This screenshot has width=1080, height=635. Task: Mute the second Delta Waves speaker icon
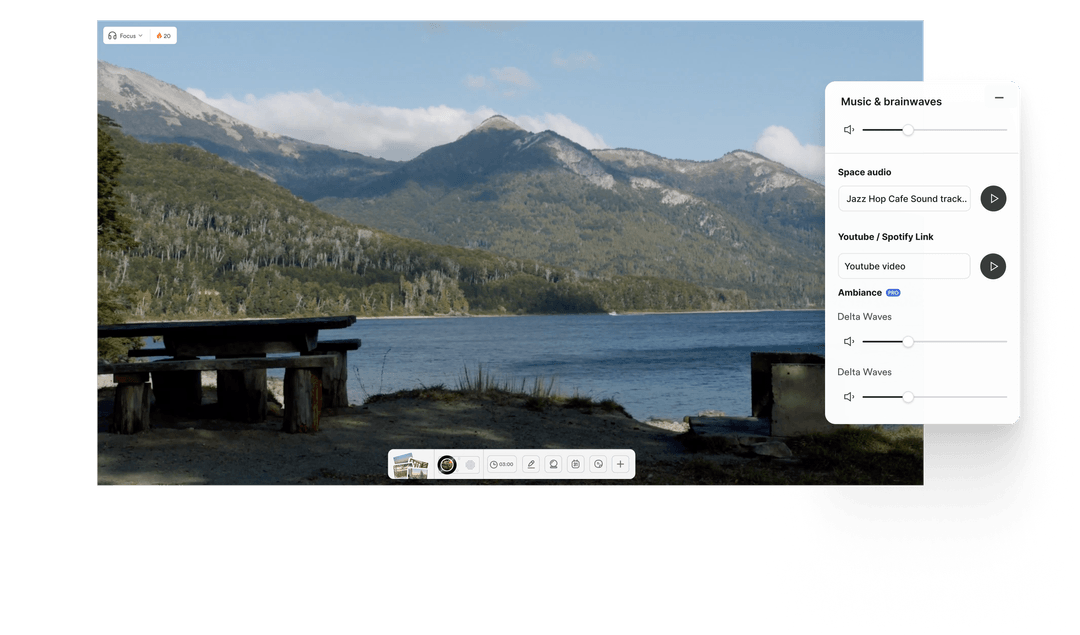click(849, 396)
